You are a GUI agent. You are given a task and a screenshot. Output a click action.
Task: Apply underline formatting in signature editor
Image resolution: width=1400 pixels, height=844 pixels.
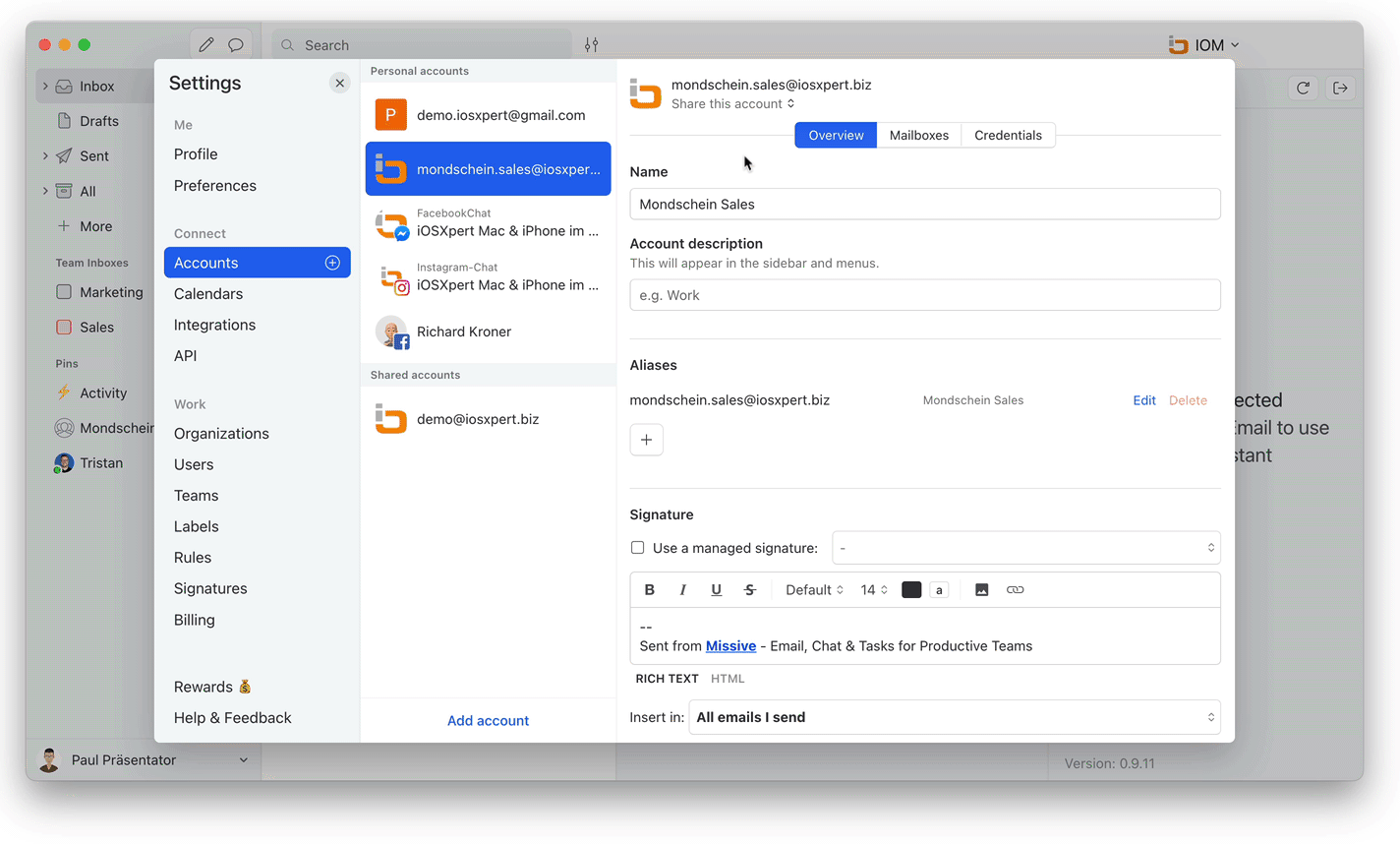coord(716,590)
